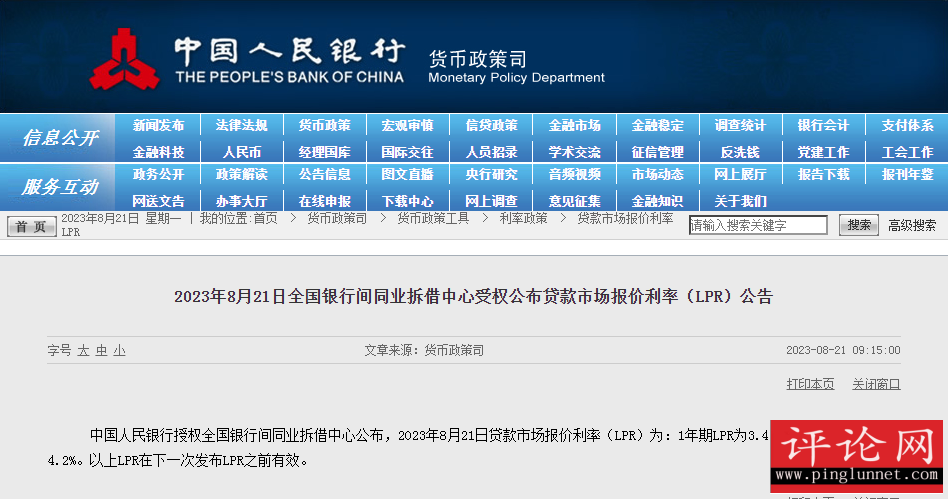Open 央行研究 menu item
The image size is (948, 499).
pos(491,174)
